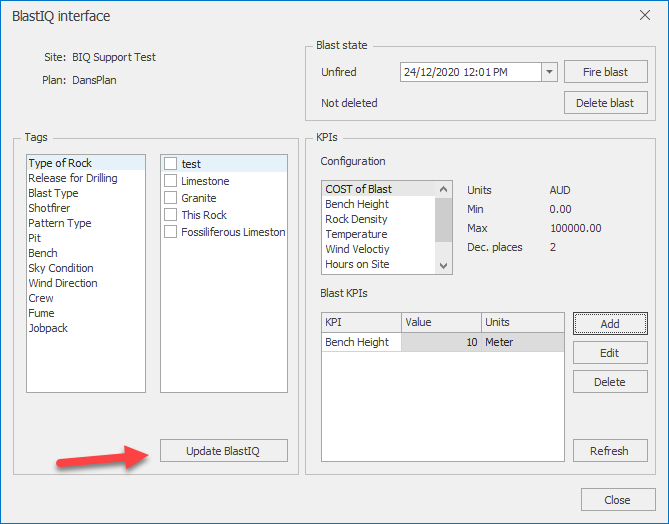The width and height of the screenshot is (669, 524).
Task: Click the Configuration list scroll down arrow
Action: click(443, 265)
